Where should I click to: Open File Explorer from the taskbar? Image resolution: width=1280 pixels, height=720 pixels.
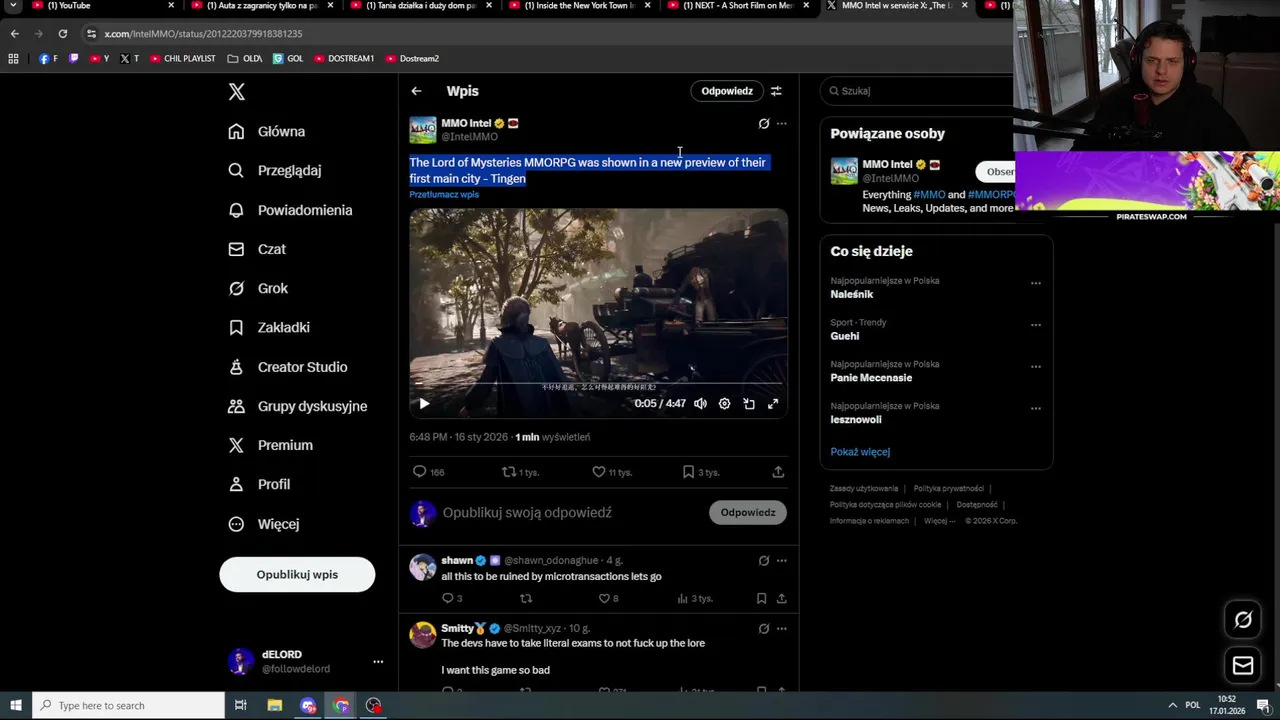click(x=275, y=706)
